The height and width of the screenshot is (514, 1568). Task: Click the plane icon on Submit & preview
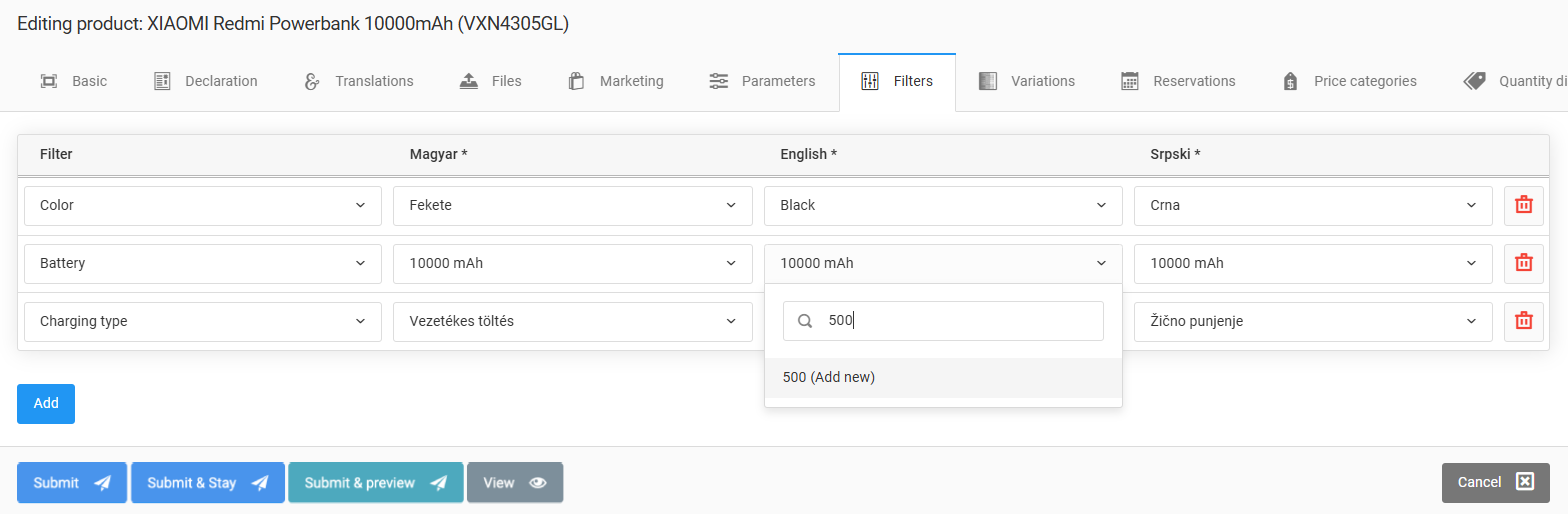coord(438,483)
